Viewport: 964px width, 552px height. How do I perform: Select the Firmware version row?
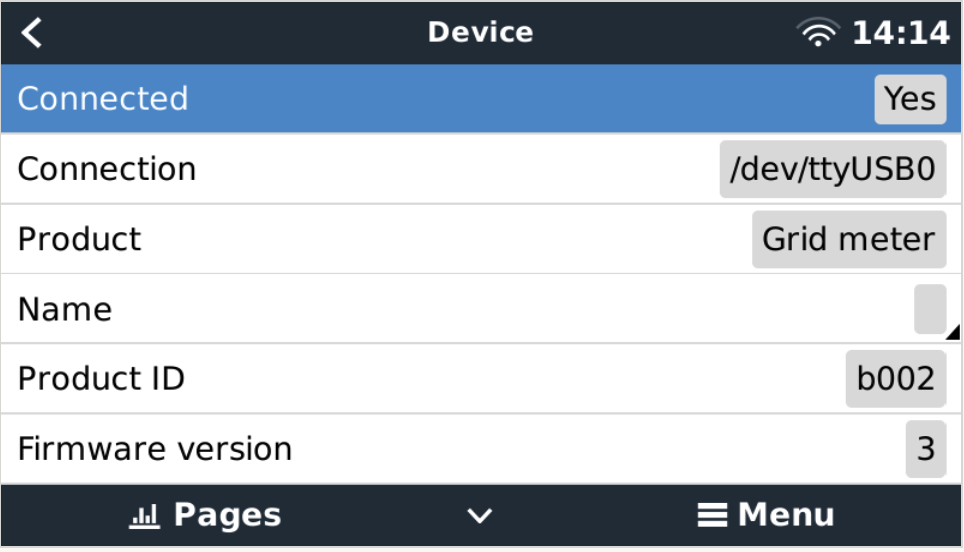pyautogui.click(x=400, y=449)
